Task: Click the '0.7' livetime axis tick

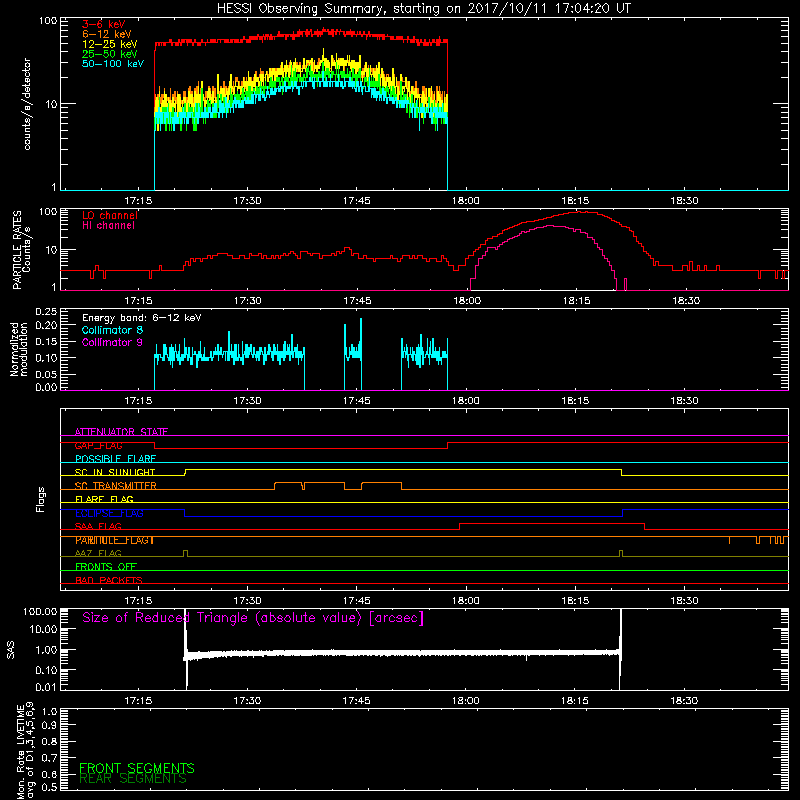Action: (49, 758)
